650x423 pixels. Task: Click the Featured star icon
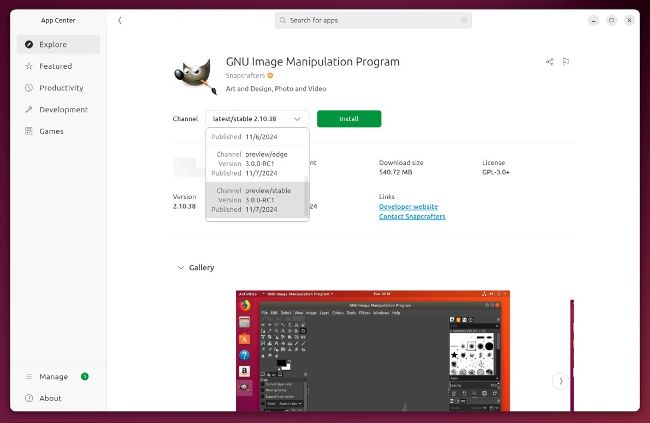(29, 66)
